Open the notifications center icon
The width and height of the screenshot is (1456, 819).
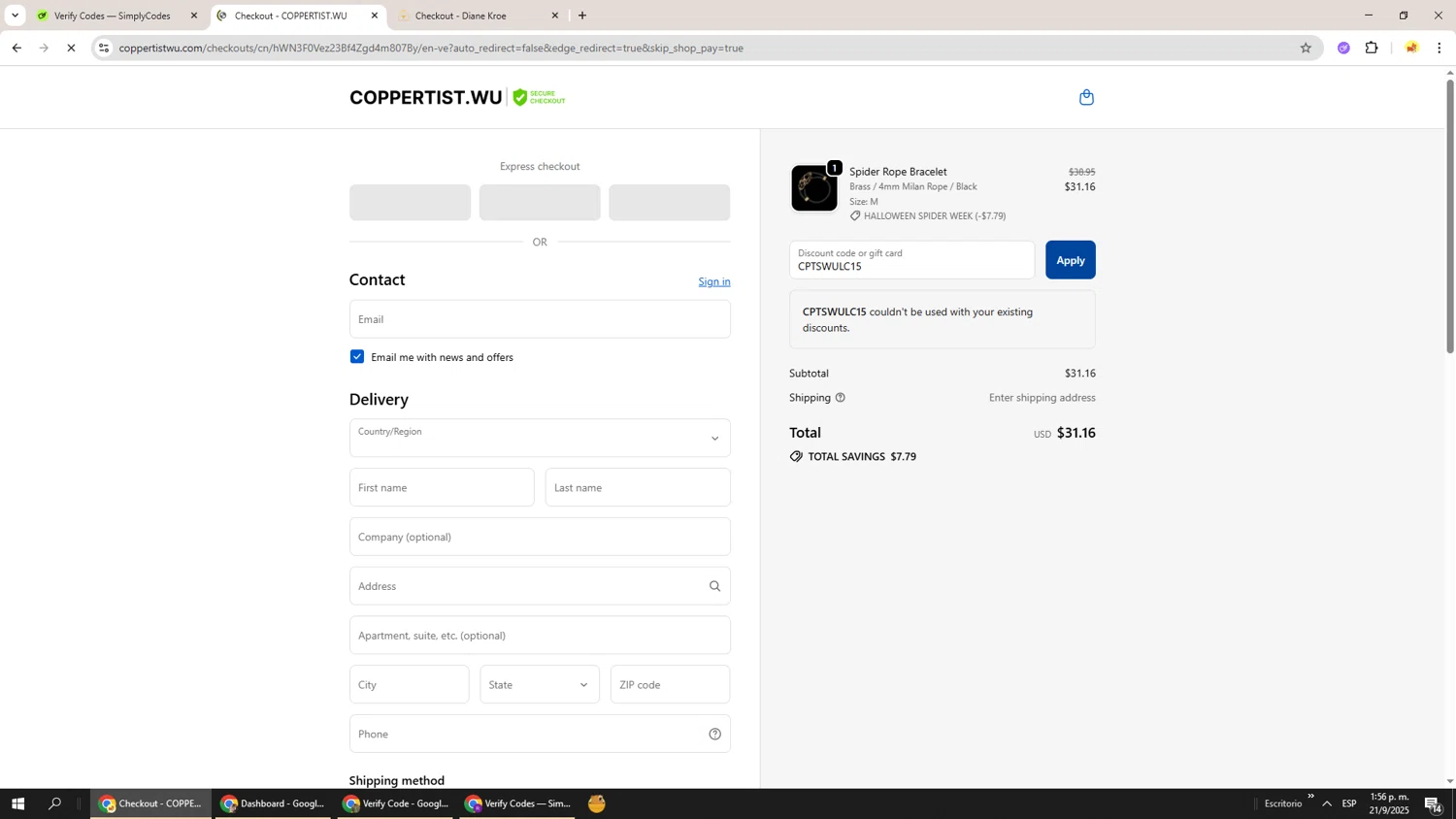tap(1433, 803)
